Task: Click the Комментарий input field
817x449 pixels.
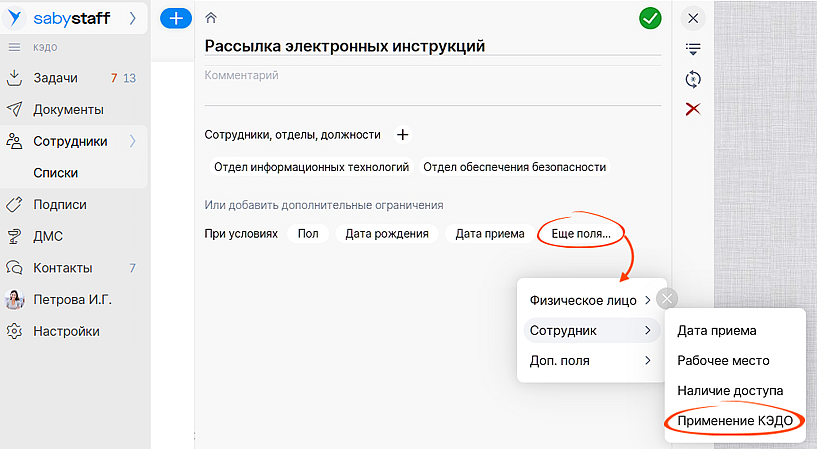Action: pos(432,86)
